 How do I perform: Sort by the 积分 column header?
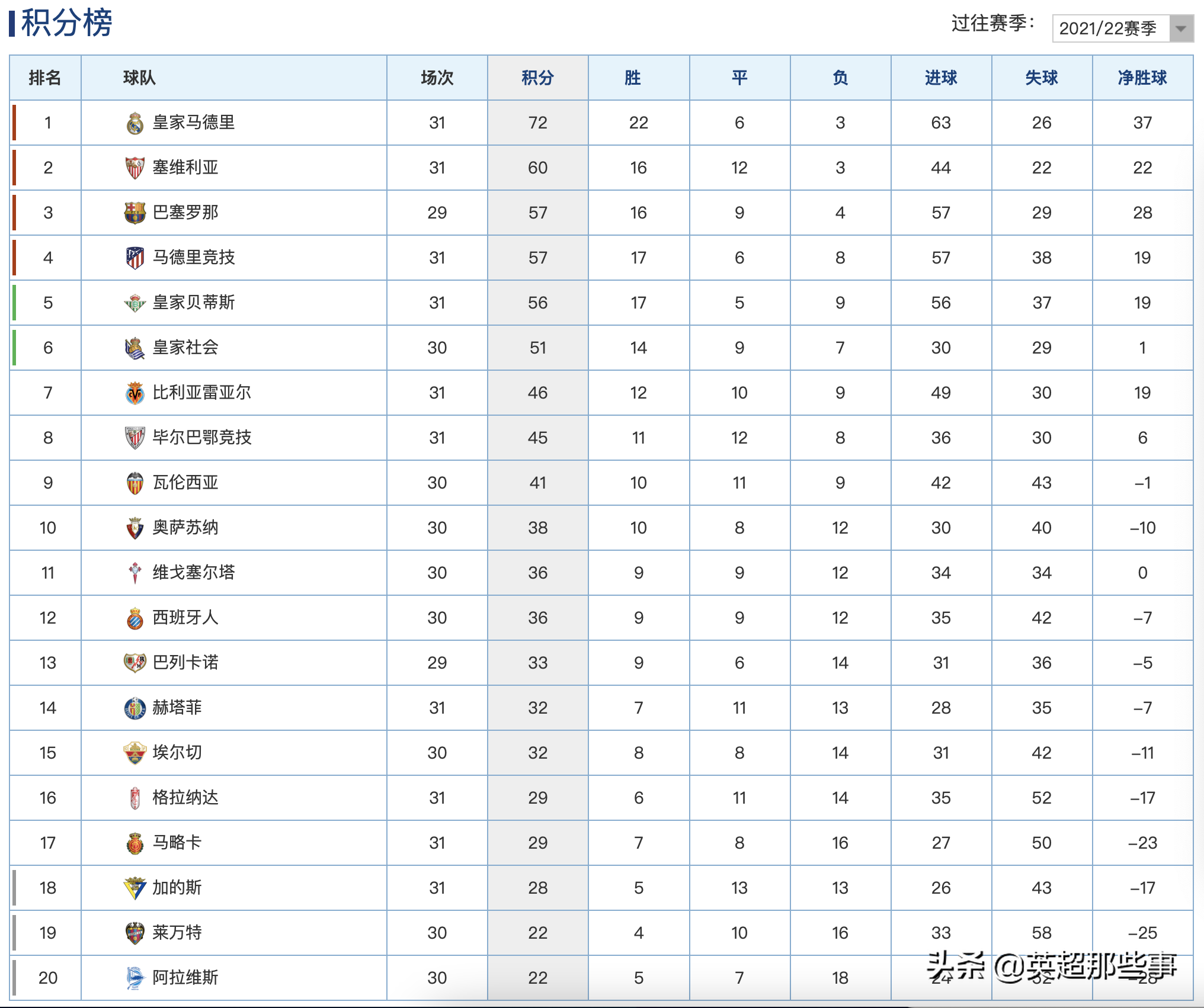(x=538, y=78)
